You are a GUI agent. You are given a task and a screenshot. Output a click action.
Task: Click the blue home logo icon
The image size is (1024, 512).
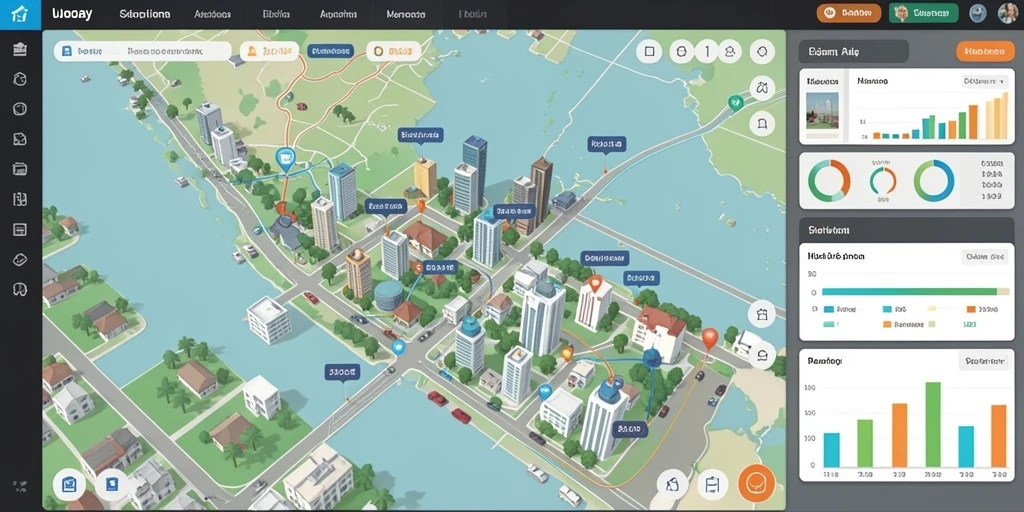coord(20,14)
